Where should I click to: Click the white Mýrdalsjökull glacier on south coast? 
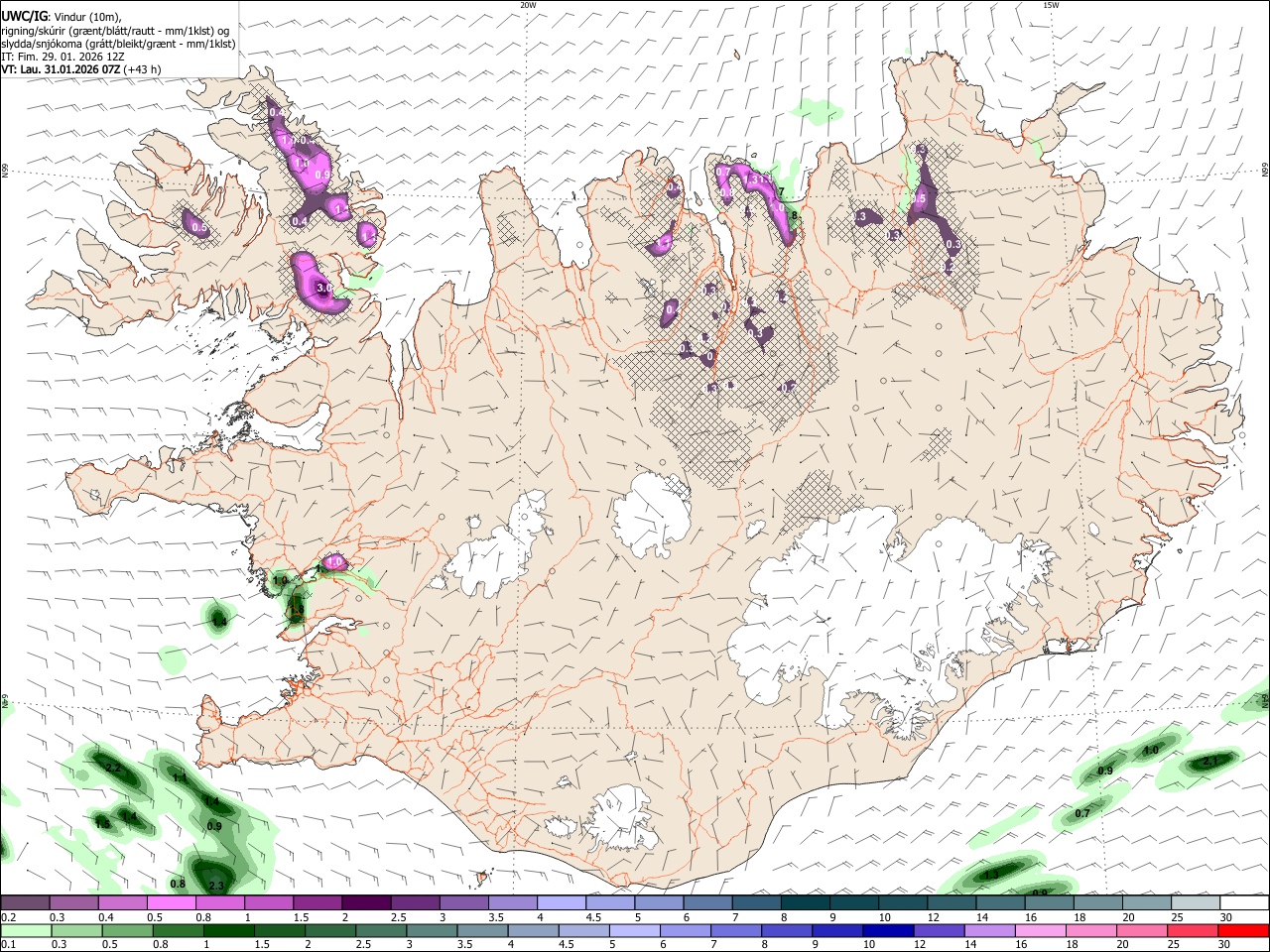coord(623,818)
